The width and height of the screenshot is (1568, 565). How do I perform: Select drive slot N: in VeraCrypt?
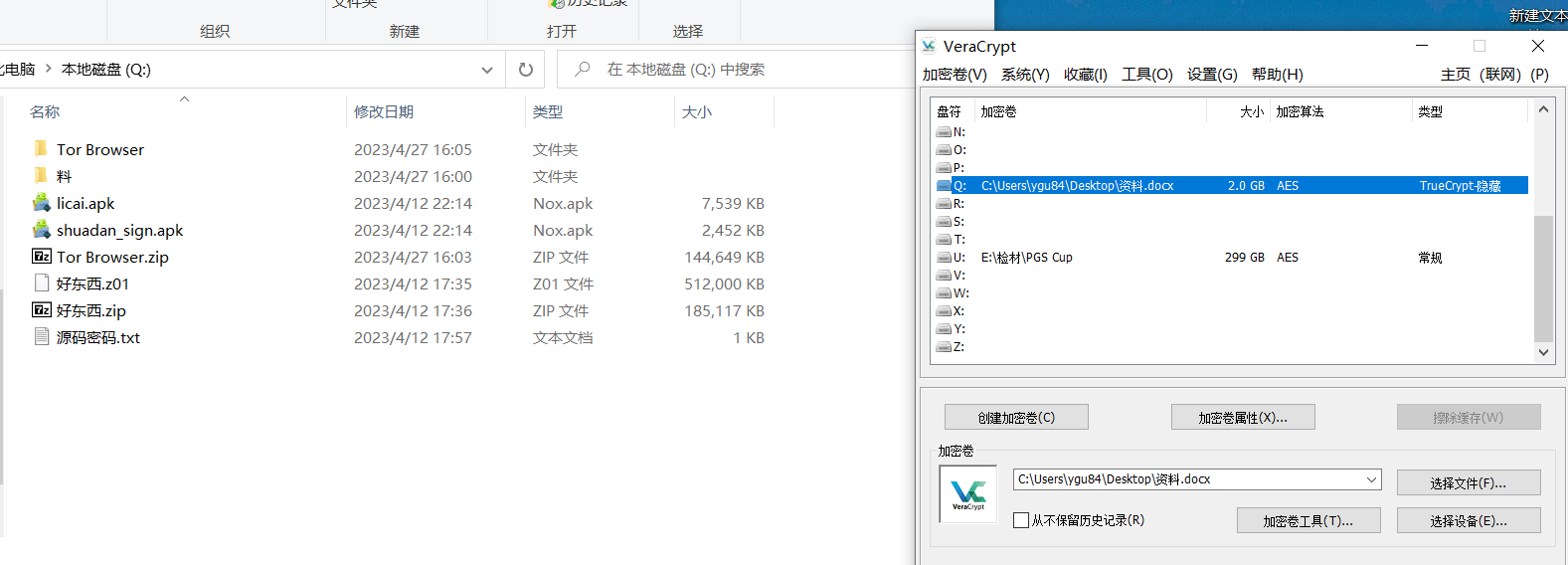[951, 132]
